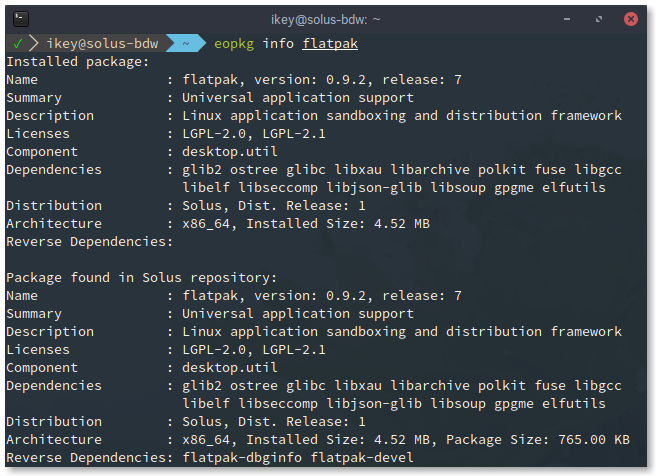
Task: Click the blue tilde directory segment
Action: pyautogui.click(x=186, y=44)
